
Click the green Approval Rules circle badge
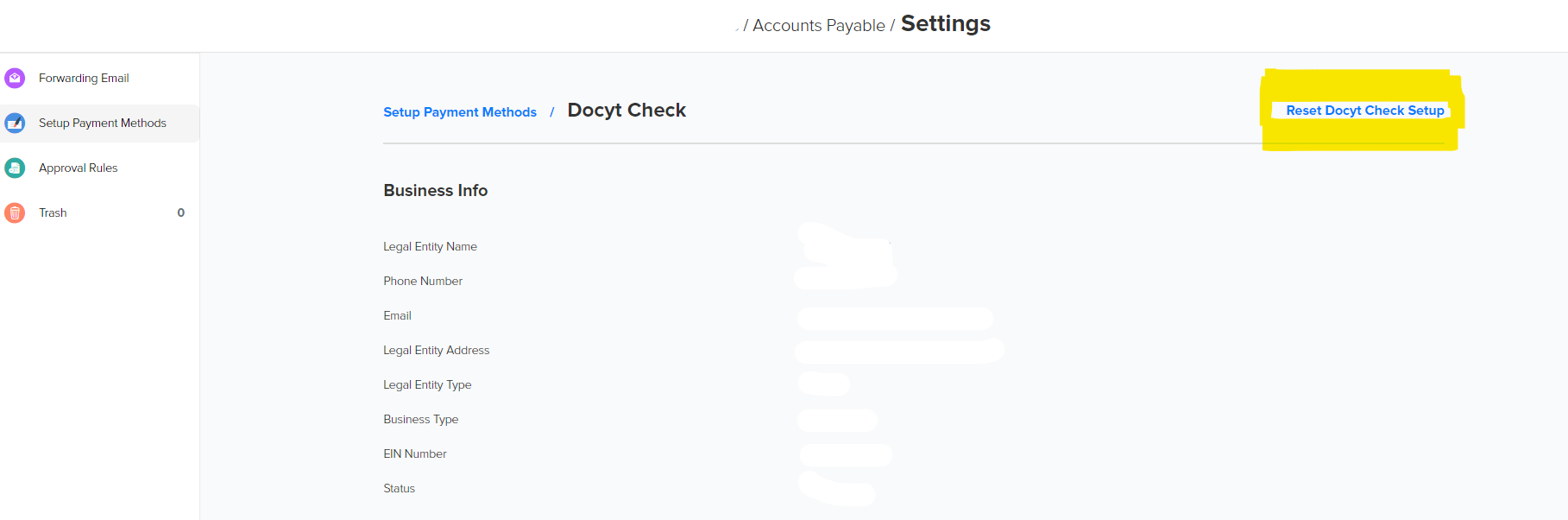[x=15, y=168]
